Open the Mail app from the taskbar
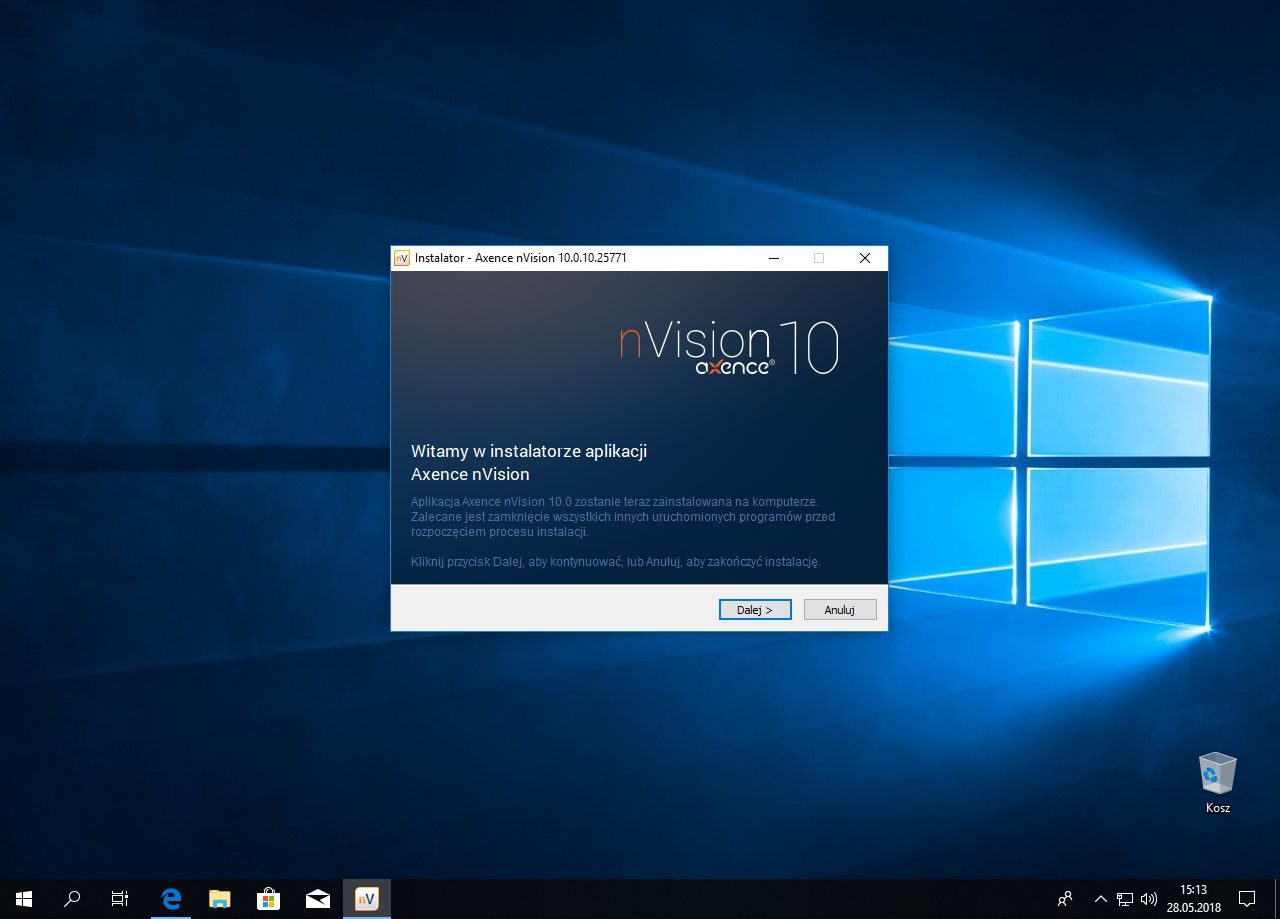1280x919 pixels. 317,898
